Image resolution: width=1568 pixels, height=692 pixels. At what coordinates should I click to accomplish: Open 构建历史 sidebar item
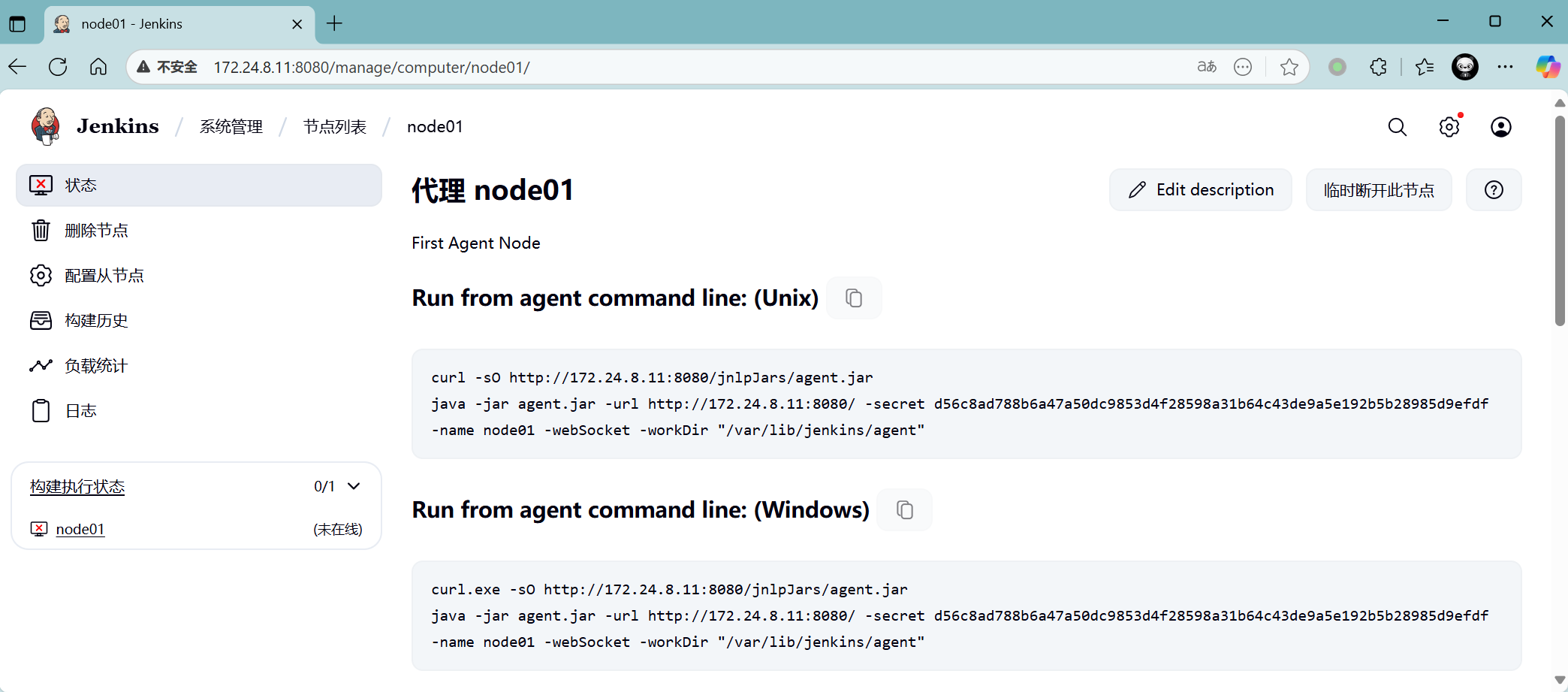click(96, 321)
